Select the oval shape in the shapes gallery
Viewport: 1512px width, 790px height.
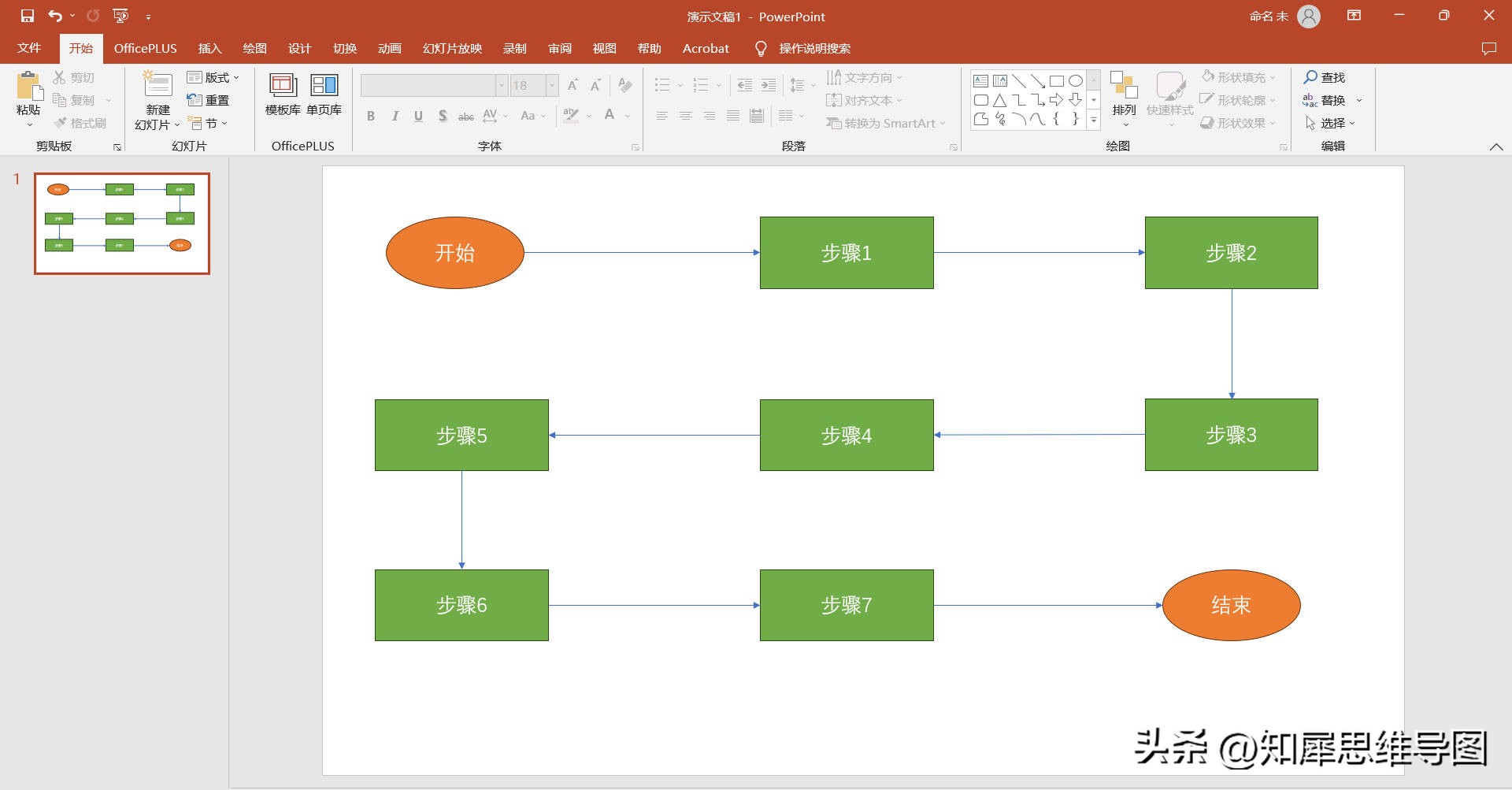pyautogui.click(x=1076, y=80)
